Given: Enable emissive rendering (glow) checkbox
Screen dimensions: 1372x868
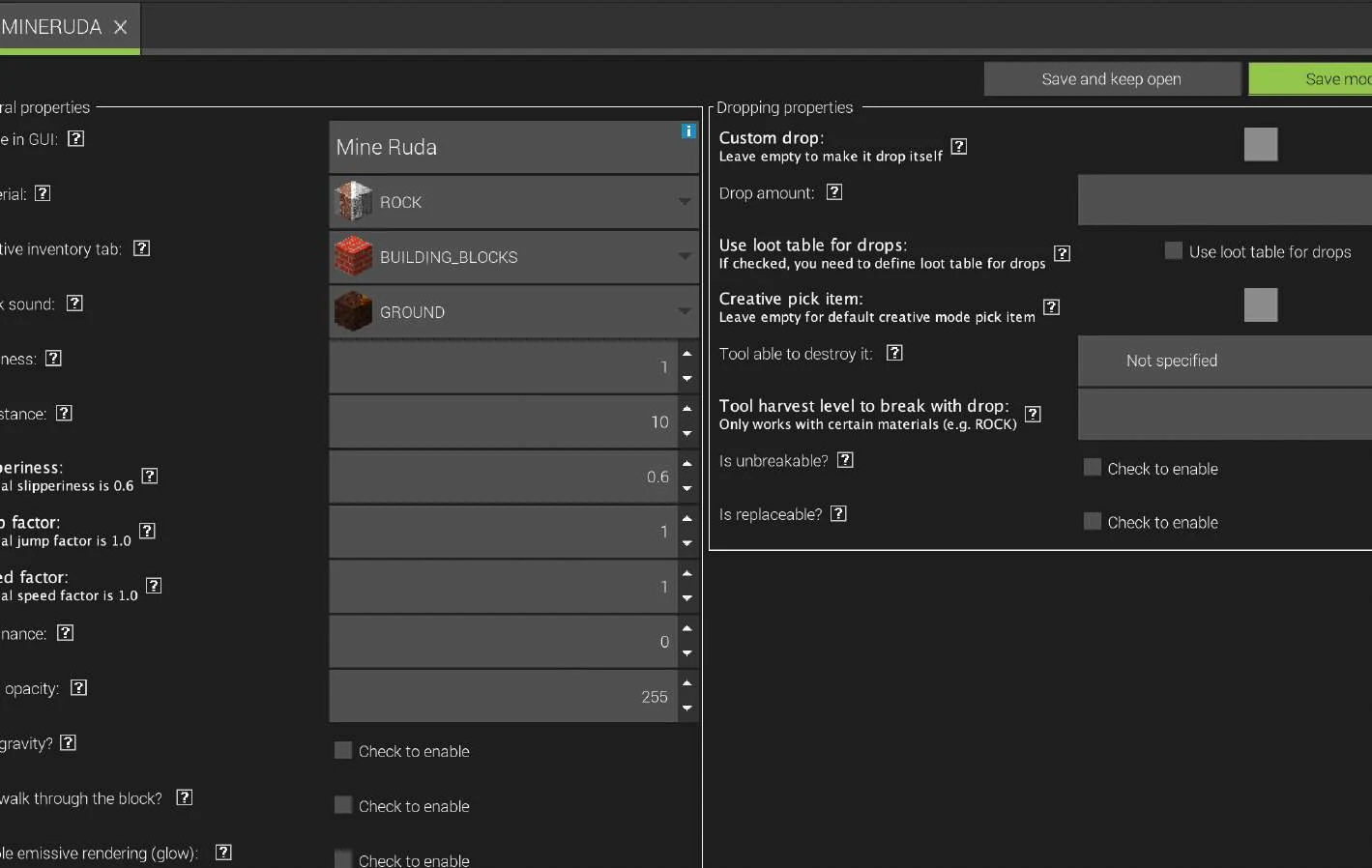Looking at the screenshot, I should click(x=343, y=859).
